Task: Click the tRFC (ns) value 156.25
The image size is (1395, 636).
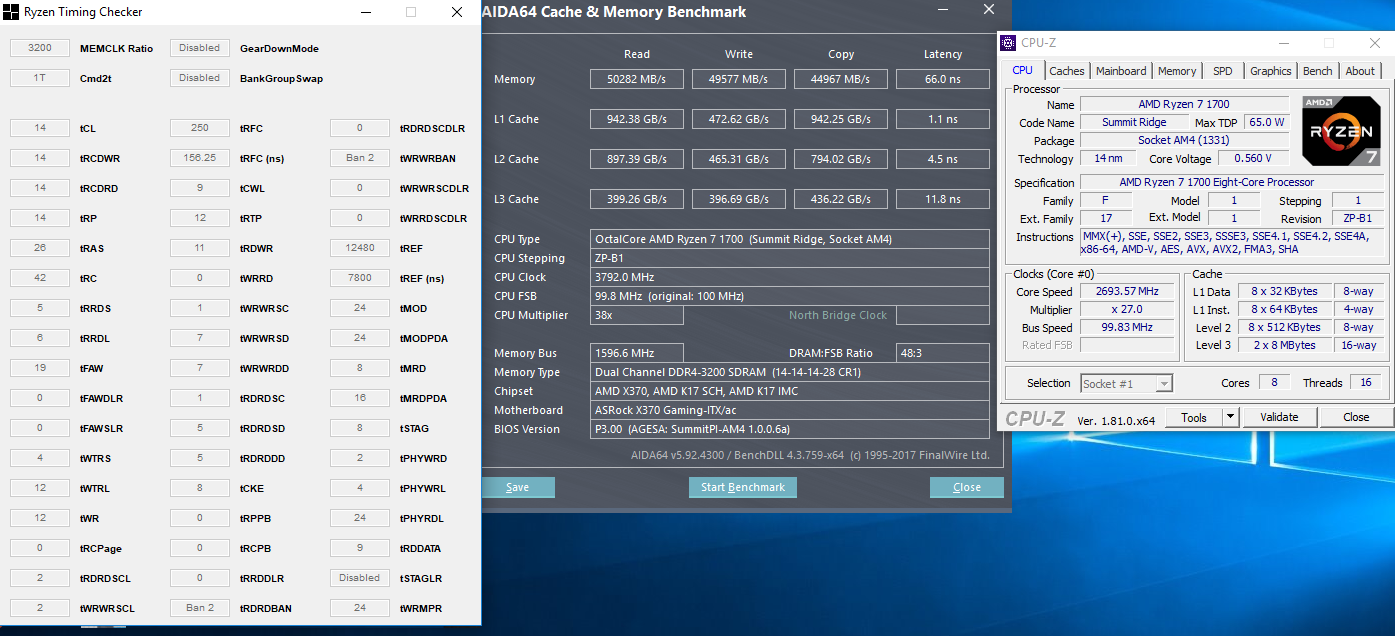Action: (200, 158)
